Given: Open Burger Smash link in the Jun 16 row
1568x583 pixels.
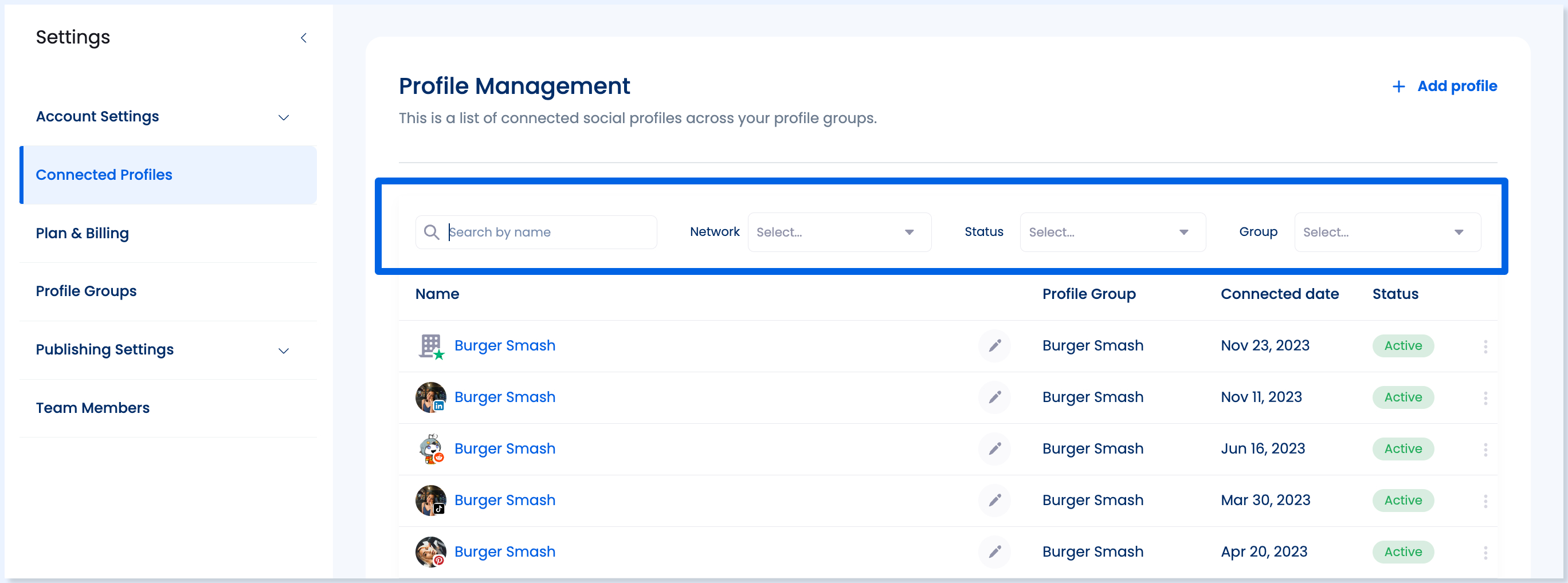Looking at the screenshot, I should click(504, 449).
